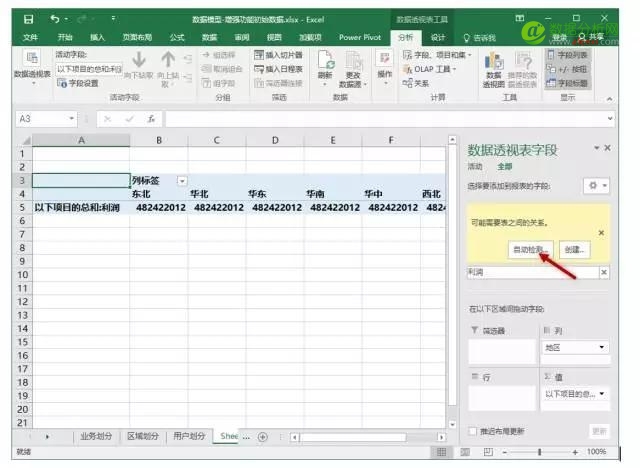Click the zoom slider handle
This screenshot has width=640, height=468.
coord(540,452)
